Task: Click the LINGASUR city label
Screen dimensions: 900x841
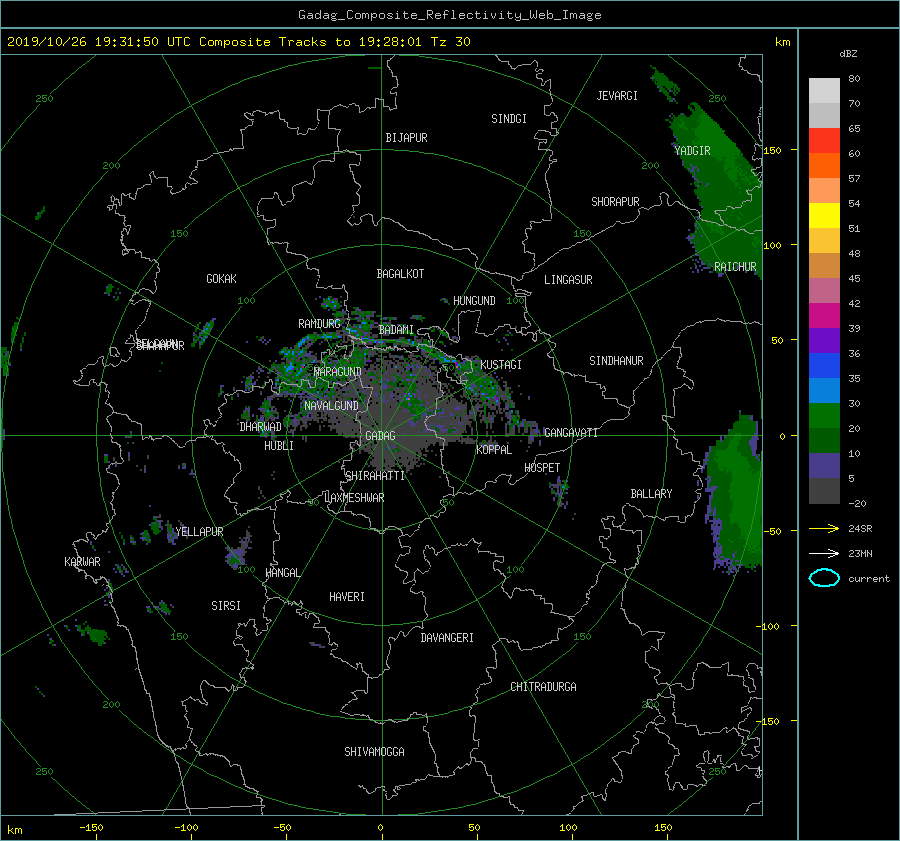Action: (568, 280)
